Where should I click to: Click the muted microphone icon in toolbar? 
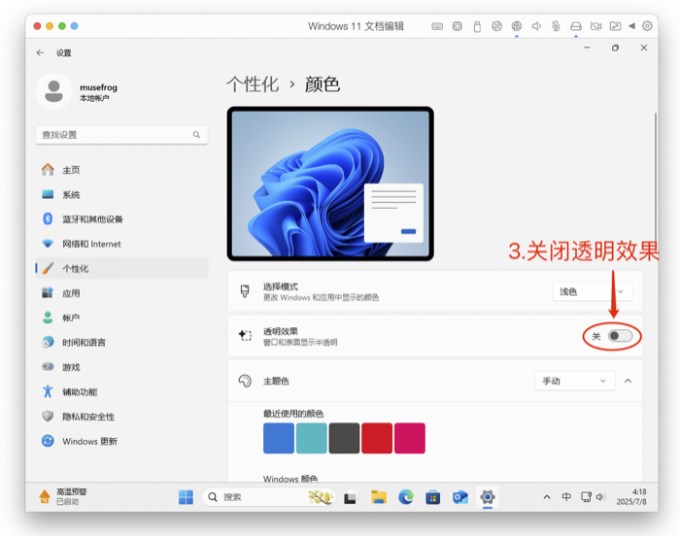click(556, 26)
